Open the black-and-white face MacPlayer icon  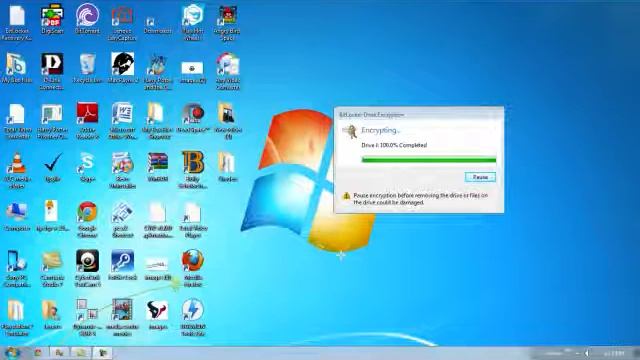[122, 69]
